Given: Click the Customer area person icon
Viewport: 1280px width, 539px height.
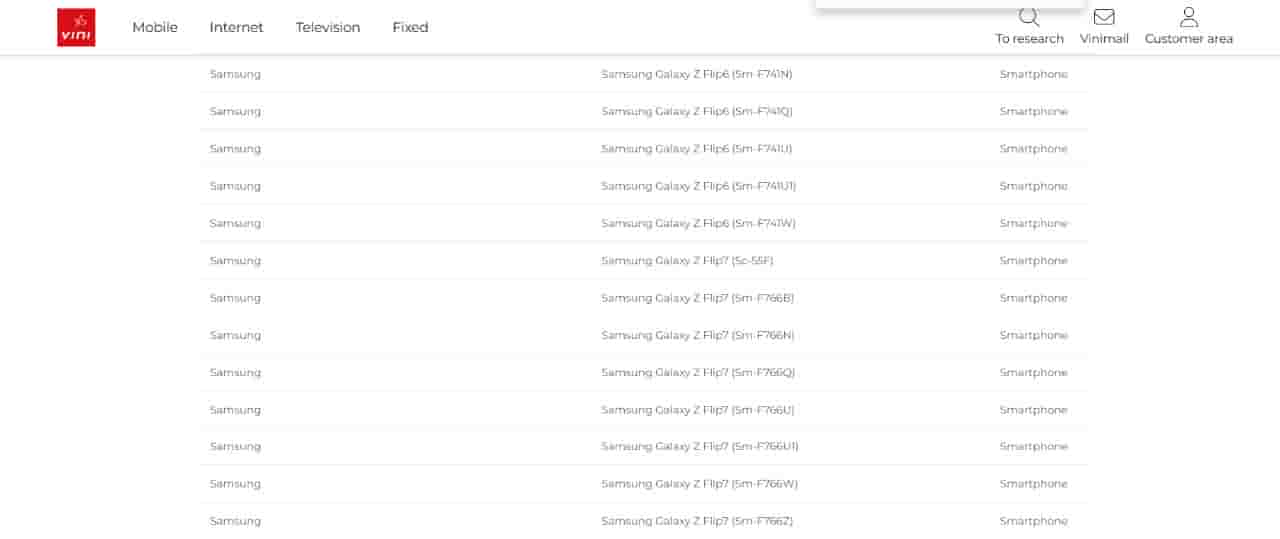Looking at the screenshot, I should point(1188,17).
